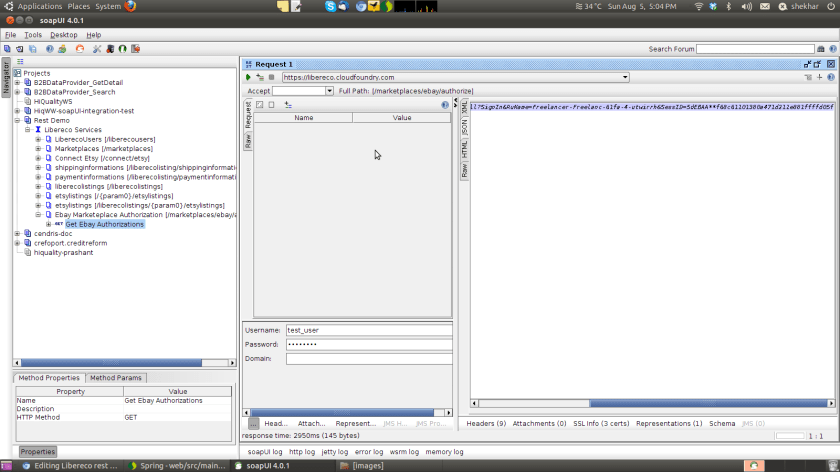840x472 pixels.
Task: Open the Tools menu
Action: pyautogui.click(x=33, y=35)
